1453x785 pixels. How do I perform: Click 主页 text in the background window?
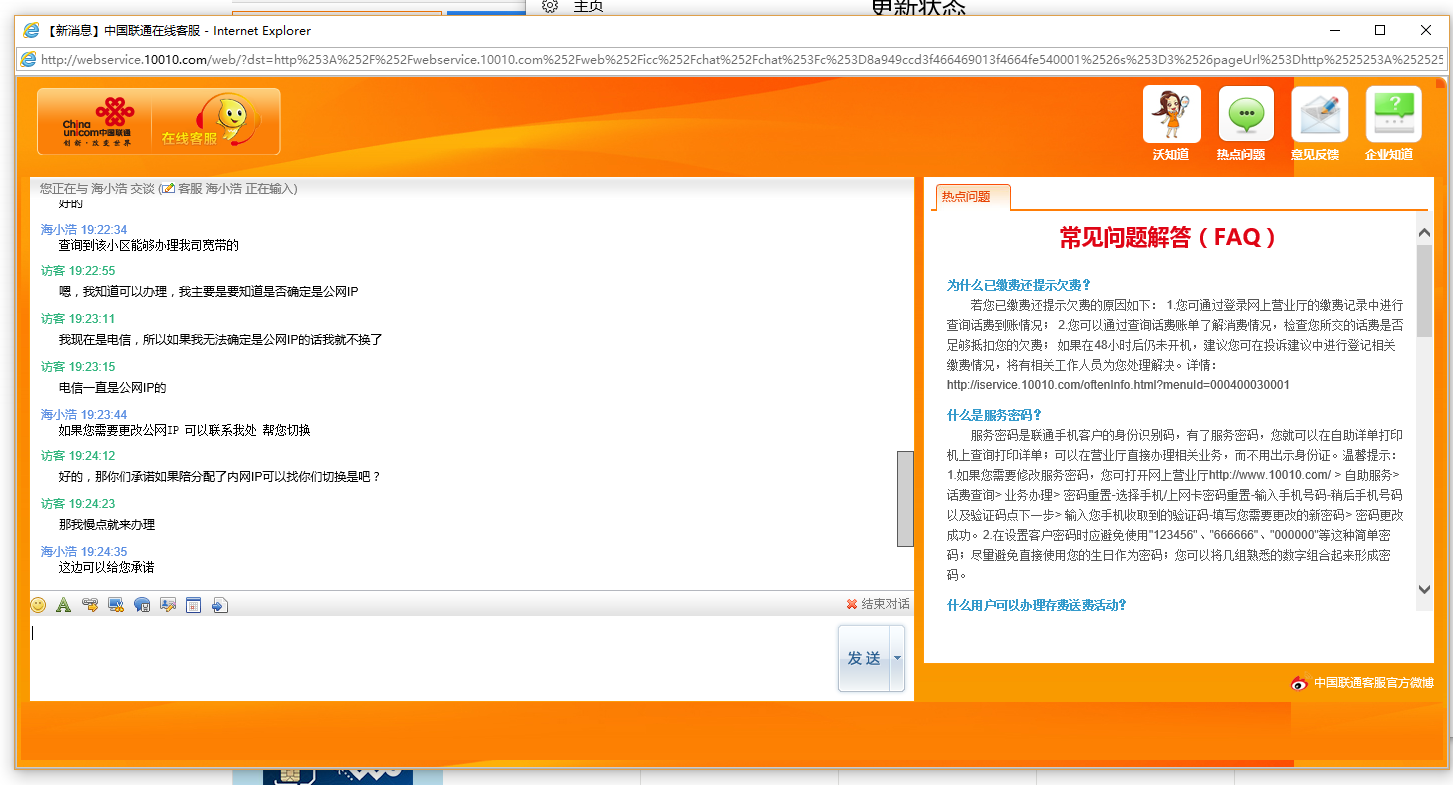589,6
